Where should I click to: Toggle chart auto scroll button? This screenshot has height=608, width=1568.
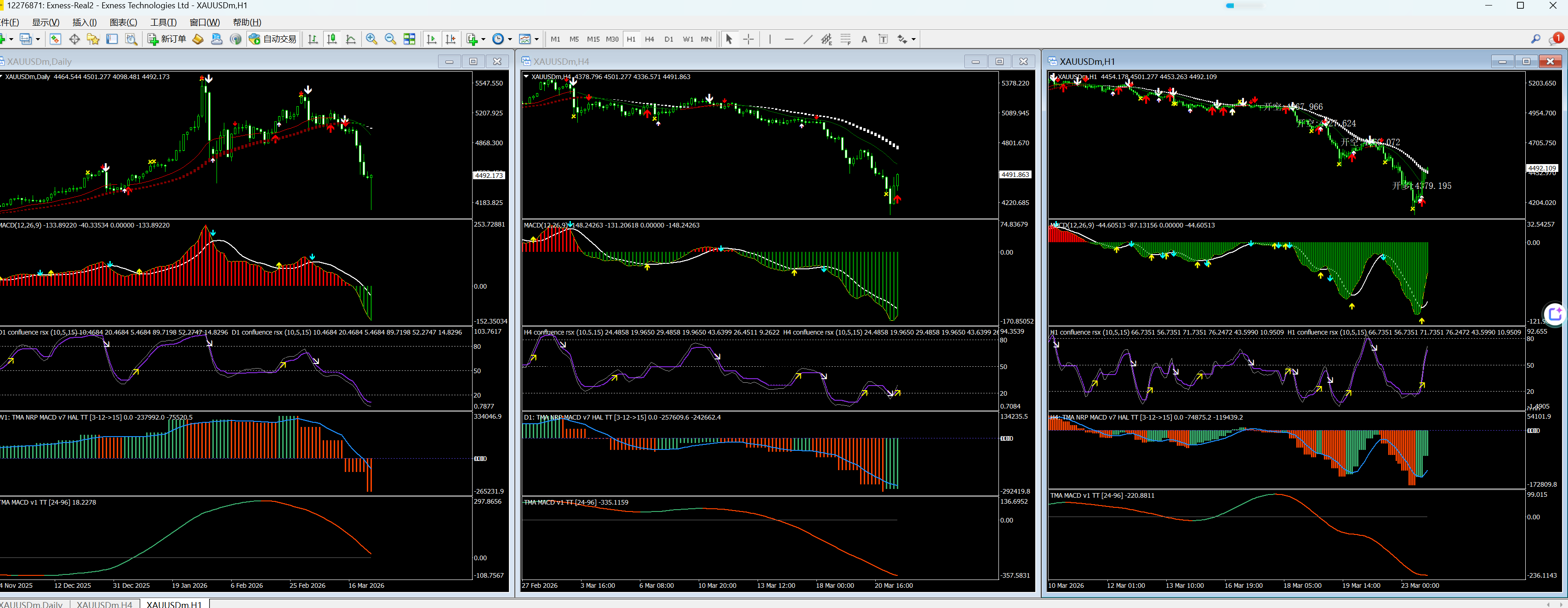pyautogui.click(x=432, y=39)
